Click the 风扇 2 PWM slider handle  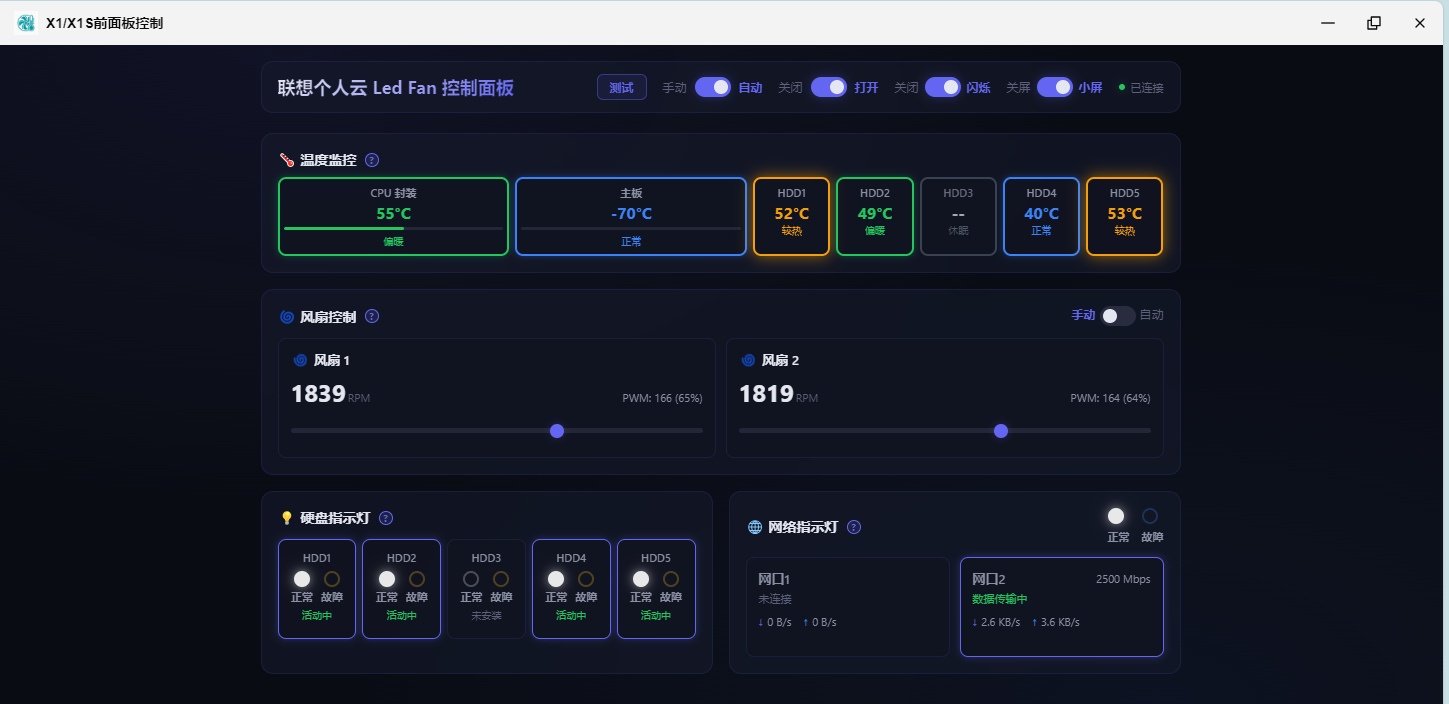(x=1001, y=431)
